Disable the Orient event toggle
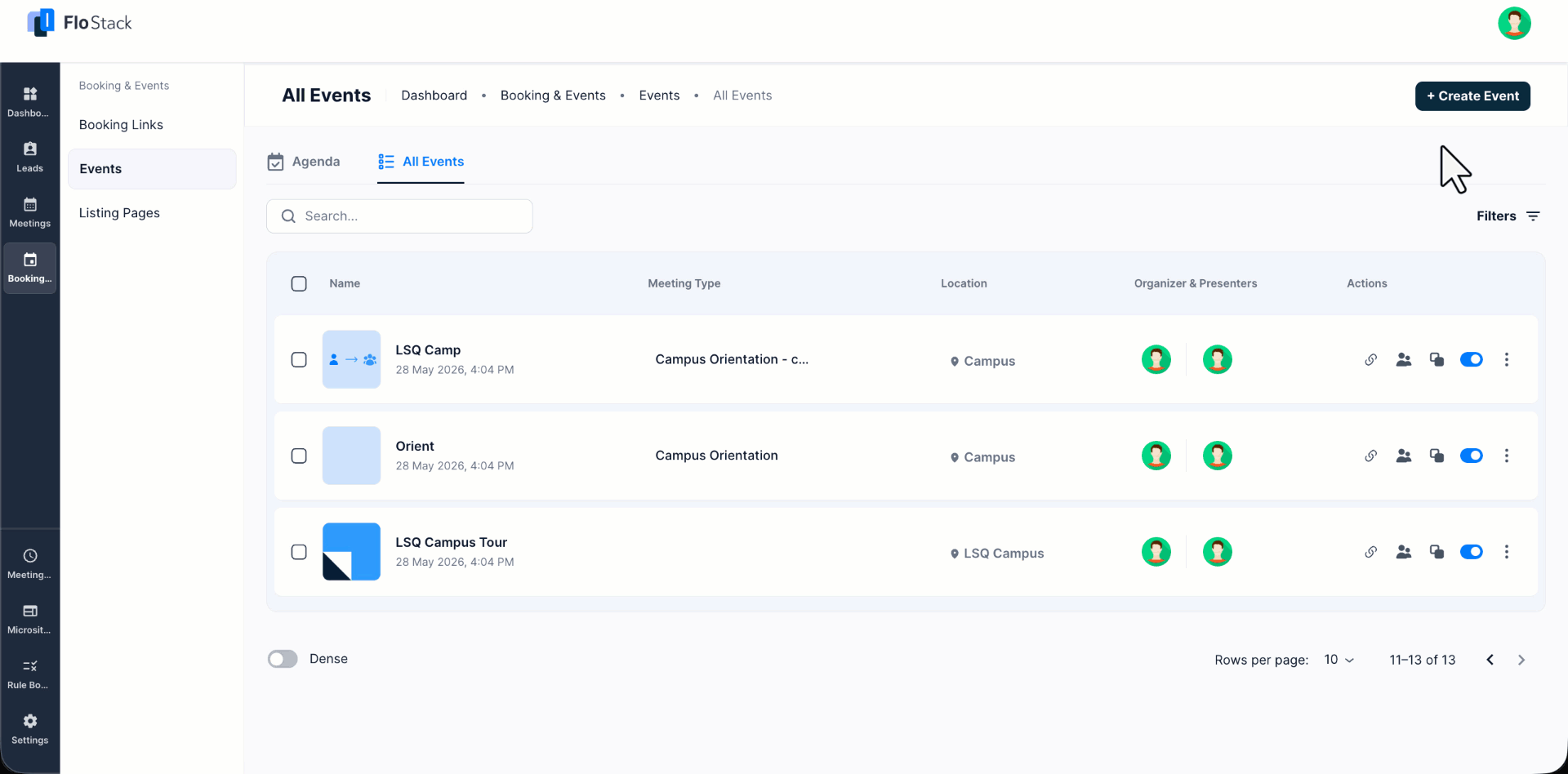The width and height of the screenshot is (1568, 774). (1472, 456)
